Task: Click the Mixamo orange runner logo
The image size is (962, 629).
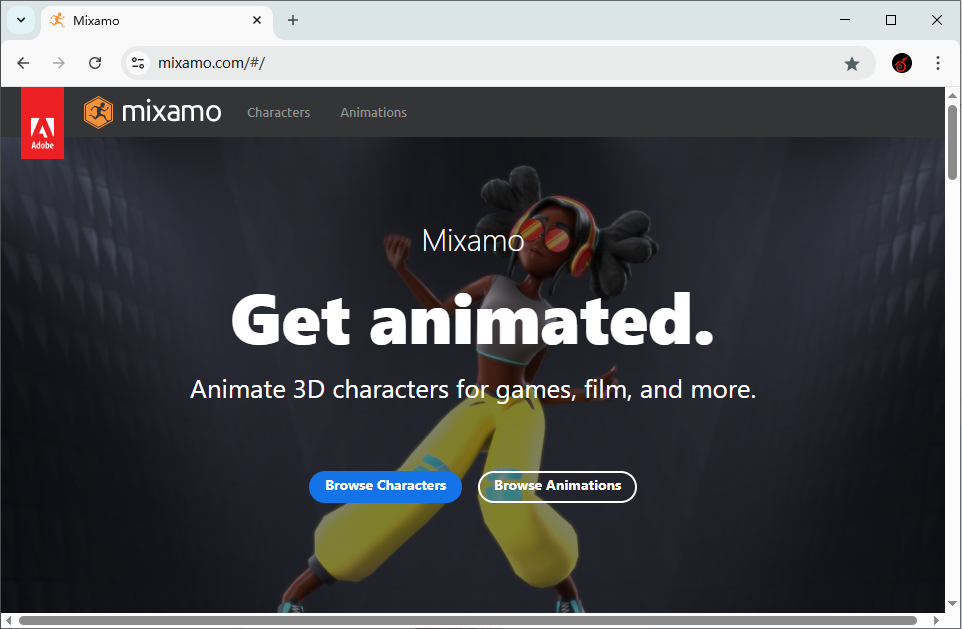Action: (98, 112)
